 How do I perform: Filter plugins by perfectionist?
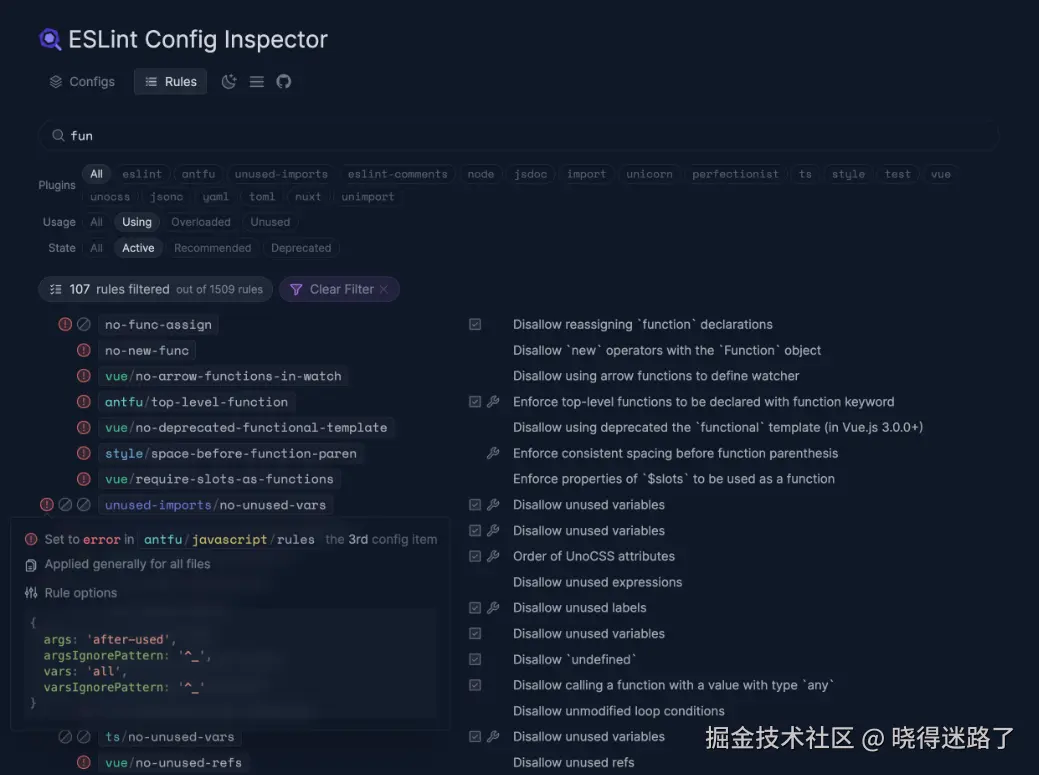736,174
